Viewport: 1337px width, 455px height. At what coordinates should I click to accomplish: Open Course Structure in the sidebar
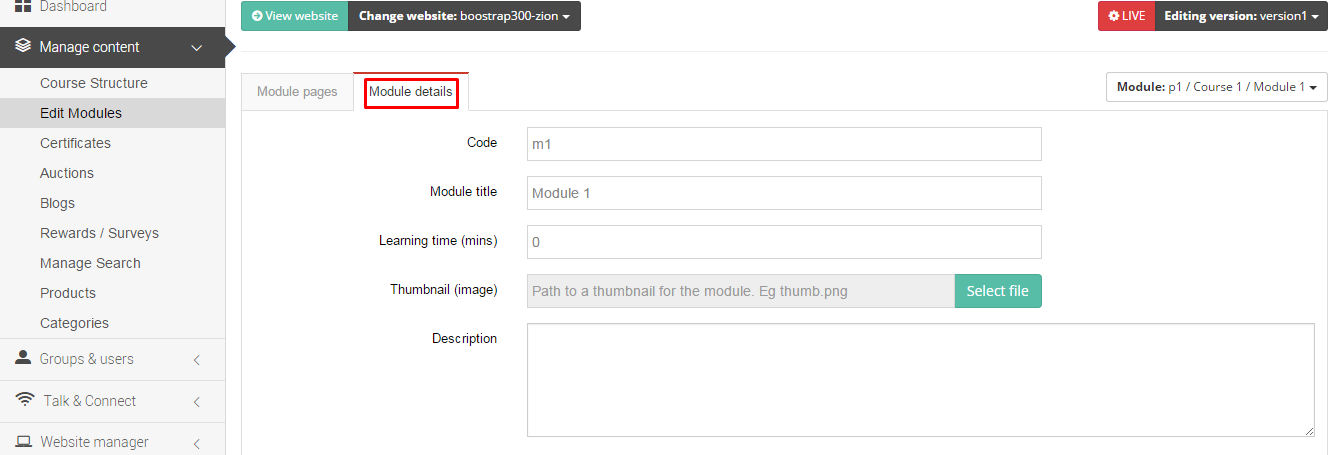pos(94,83)
